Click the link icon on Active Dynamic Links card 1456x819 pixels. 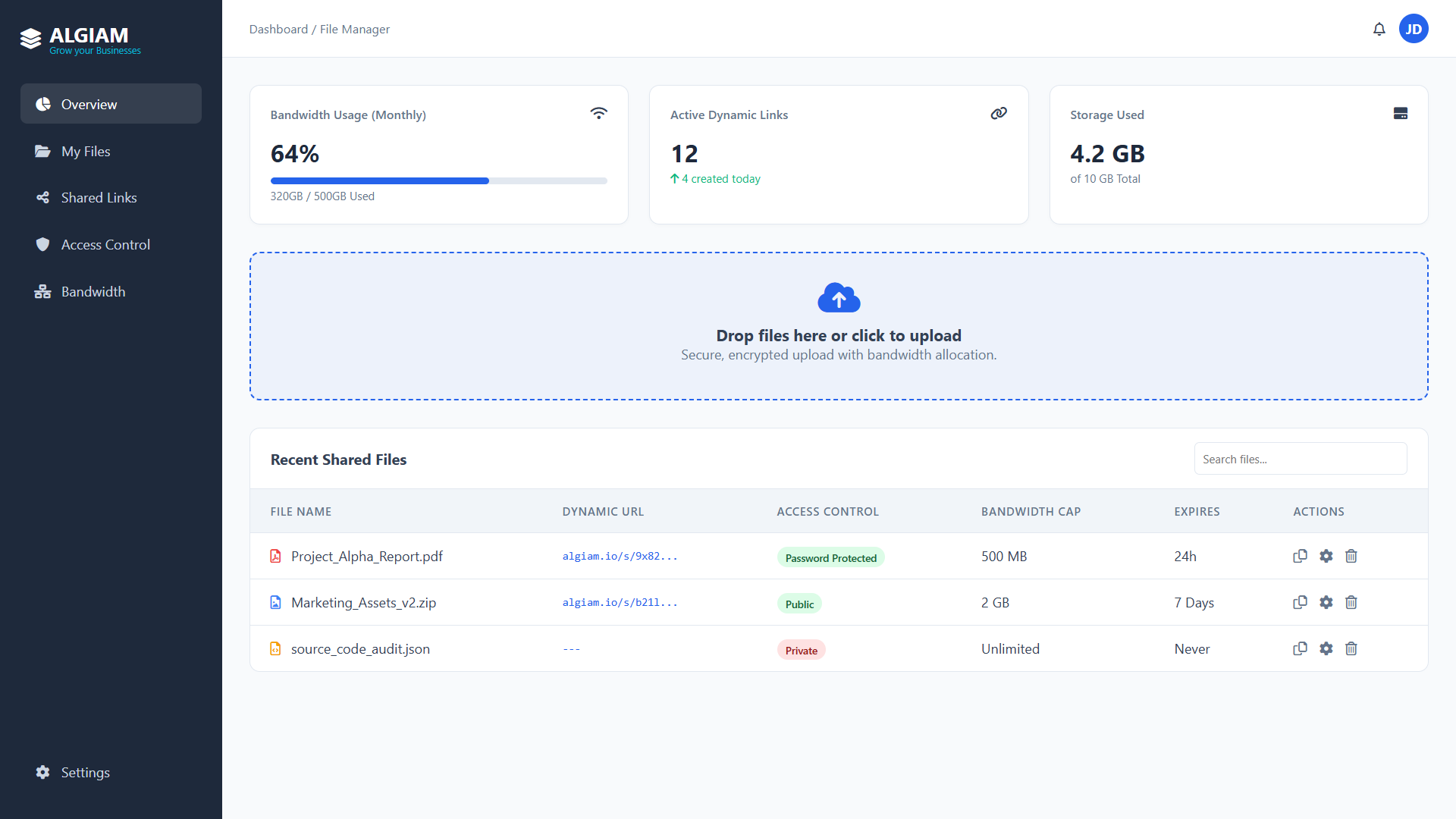[999, 112]
